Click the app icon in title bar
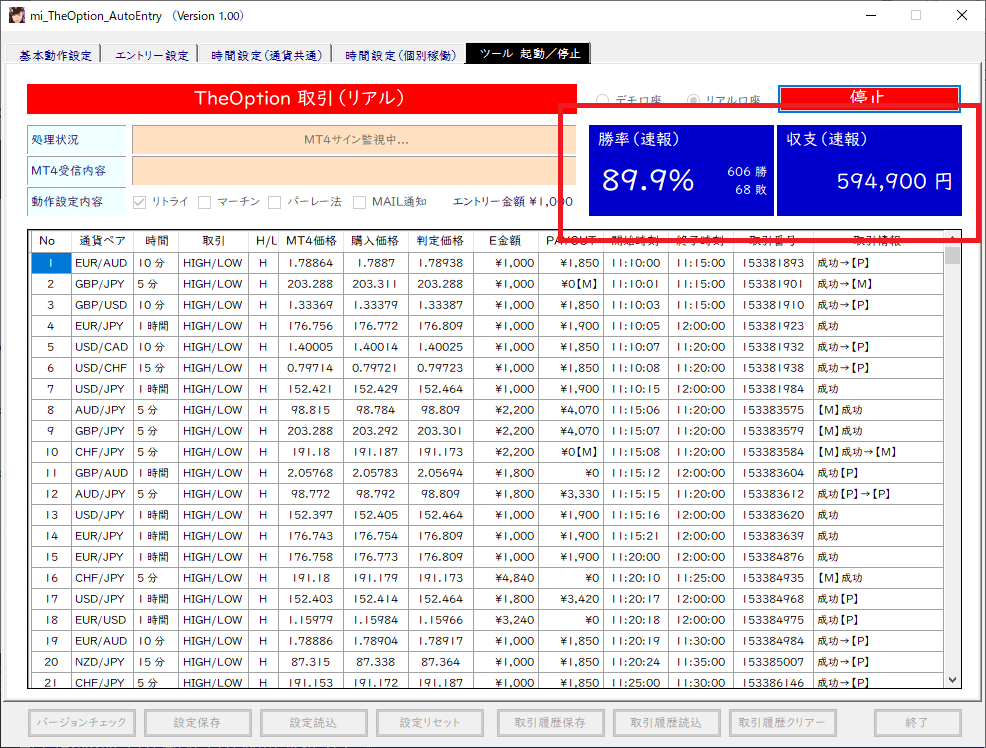The width and height of the screenshot is (986, 748). pyautogui.click(x=17, y=16)
